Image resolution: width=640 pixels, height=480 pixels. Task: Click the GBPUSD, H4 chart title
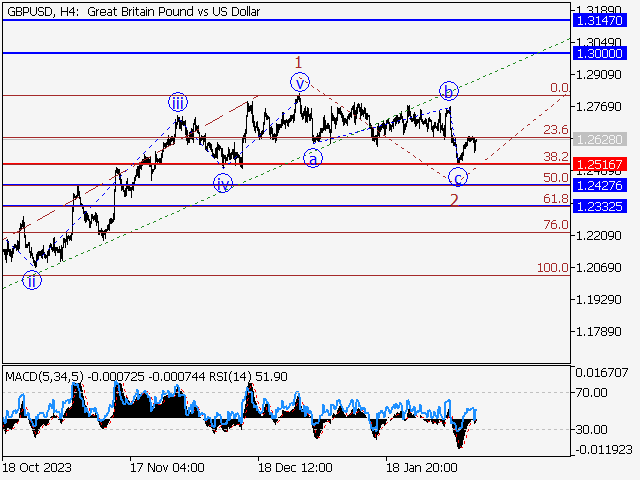point(133,12)
